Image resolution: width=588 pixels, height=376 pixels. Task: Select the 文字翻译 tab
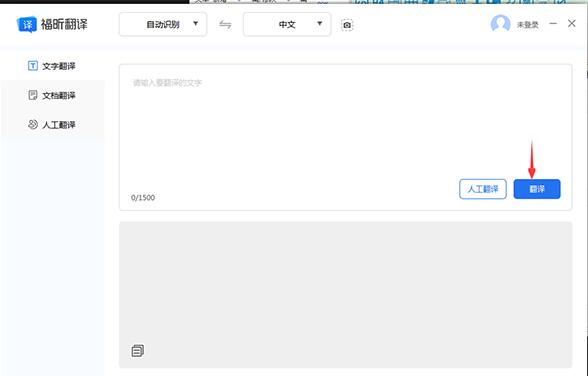coord(52,66)
